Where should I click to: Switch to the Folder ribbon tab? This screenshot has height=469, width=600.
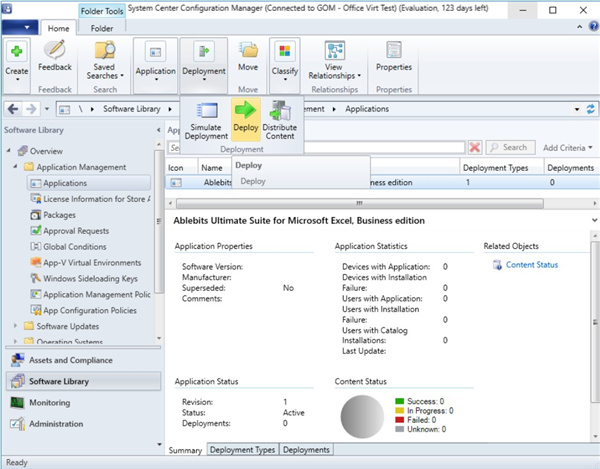(x=102, y=28)
